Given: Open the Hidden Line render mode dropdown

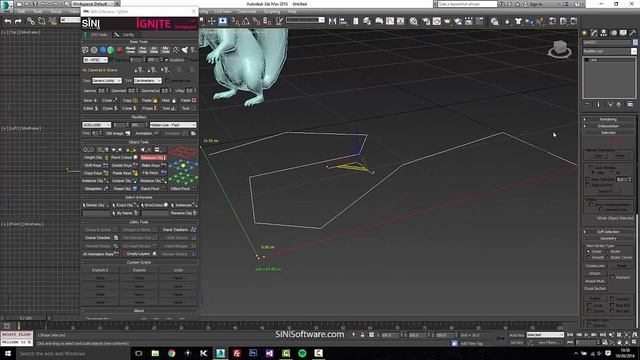Looking at the screenshot, I should click(173, 125).
